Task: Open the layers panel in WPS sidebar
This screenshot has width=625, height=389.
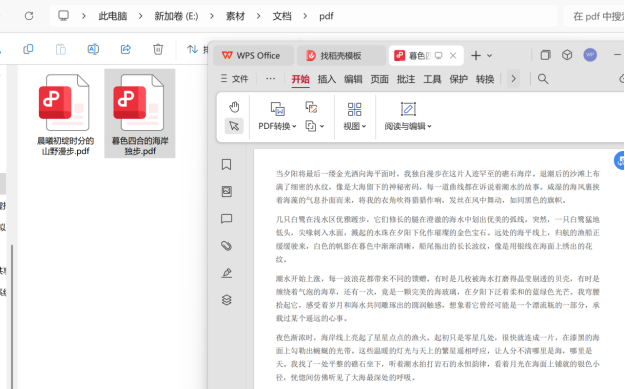Action: 226,300
